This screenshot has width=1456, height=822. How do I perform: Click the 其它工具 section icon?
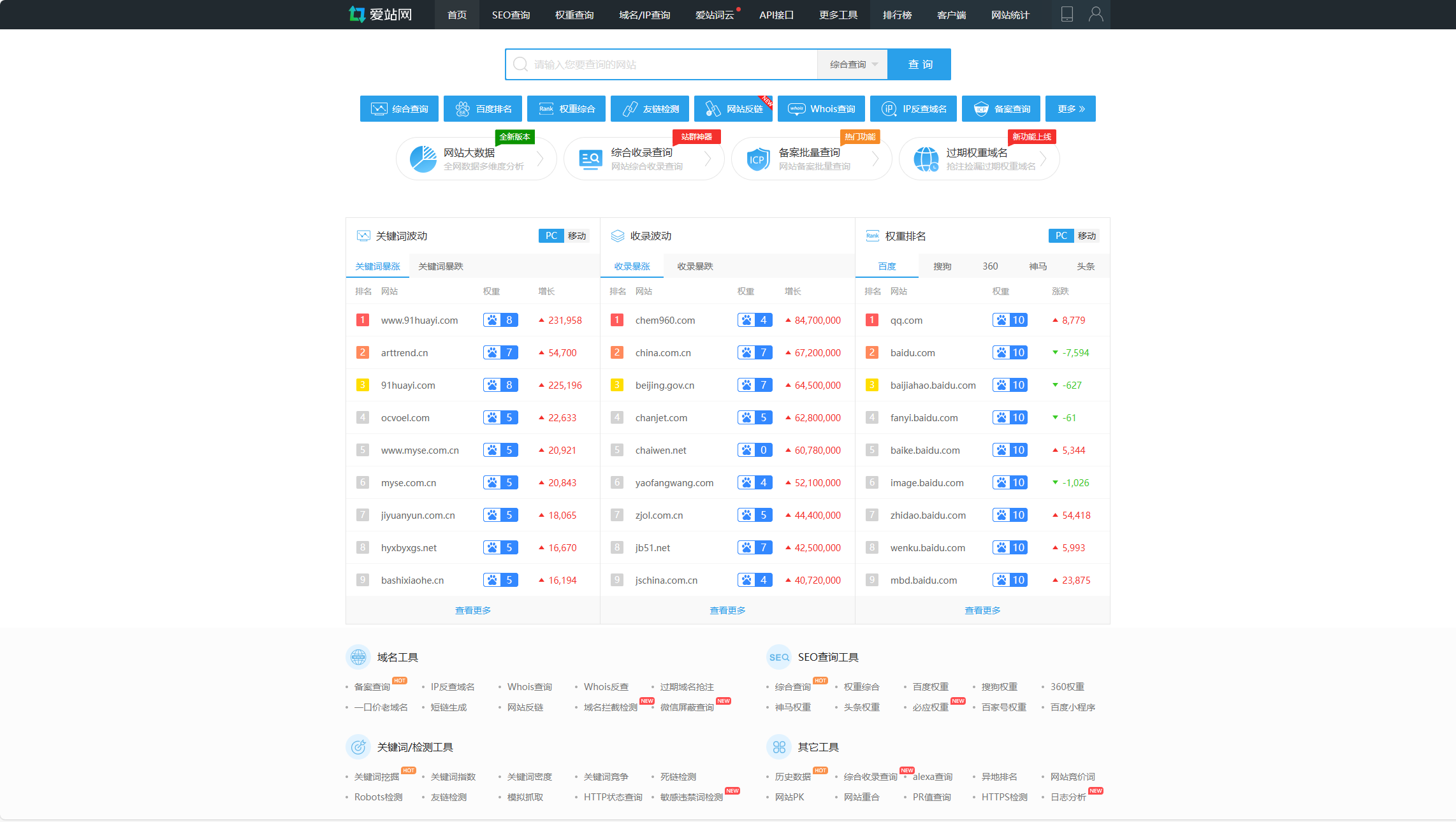[x=778, y=747]
